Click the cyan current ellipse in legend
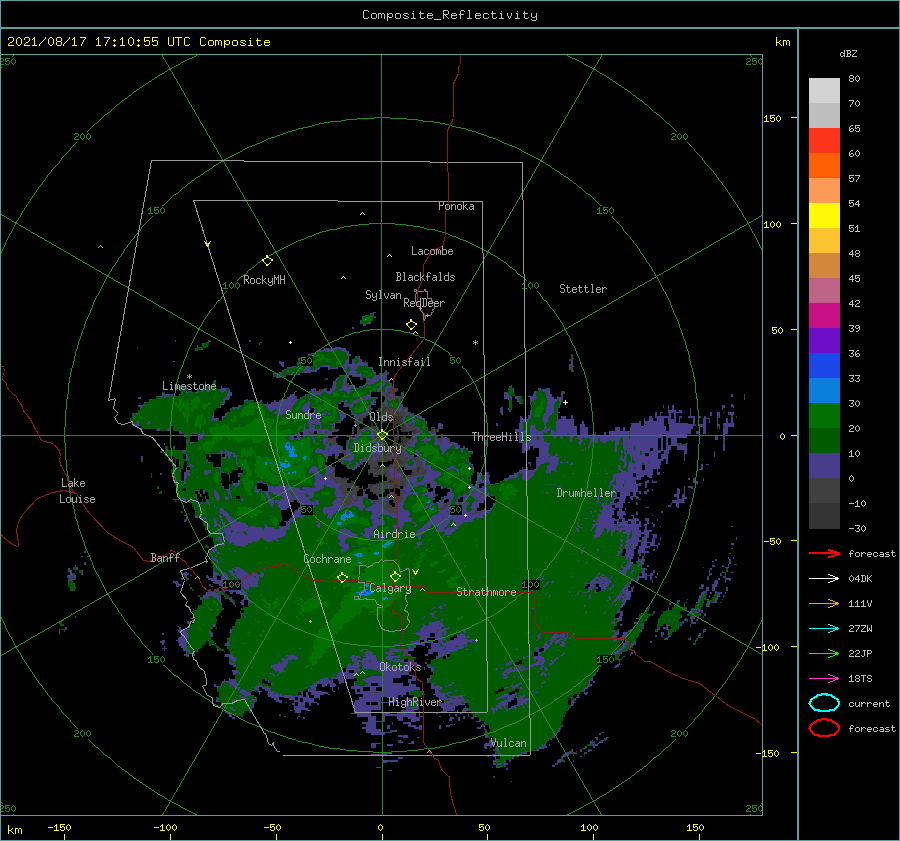 pyautogui.click(x=824, y=703)
